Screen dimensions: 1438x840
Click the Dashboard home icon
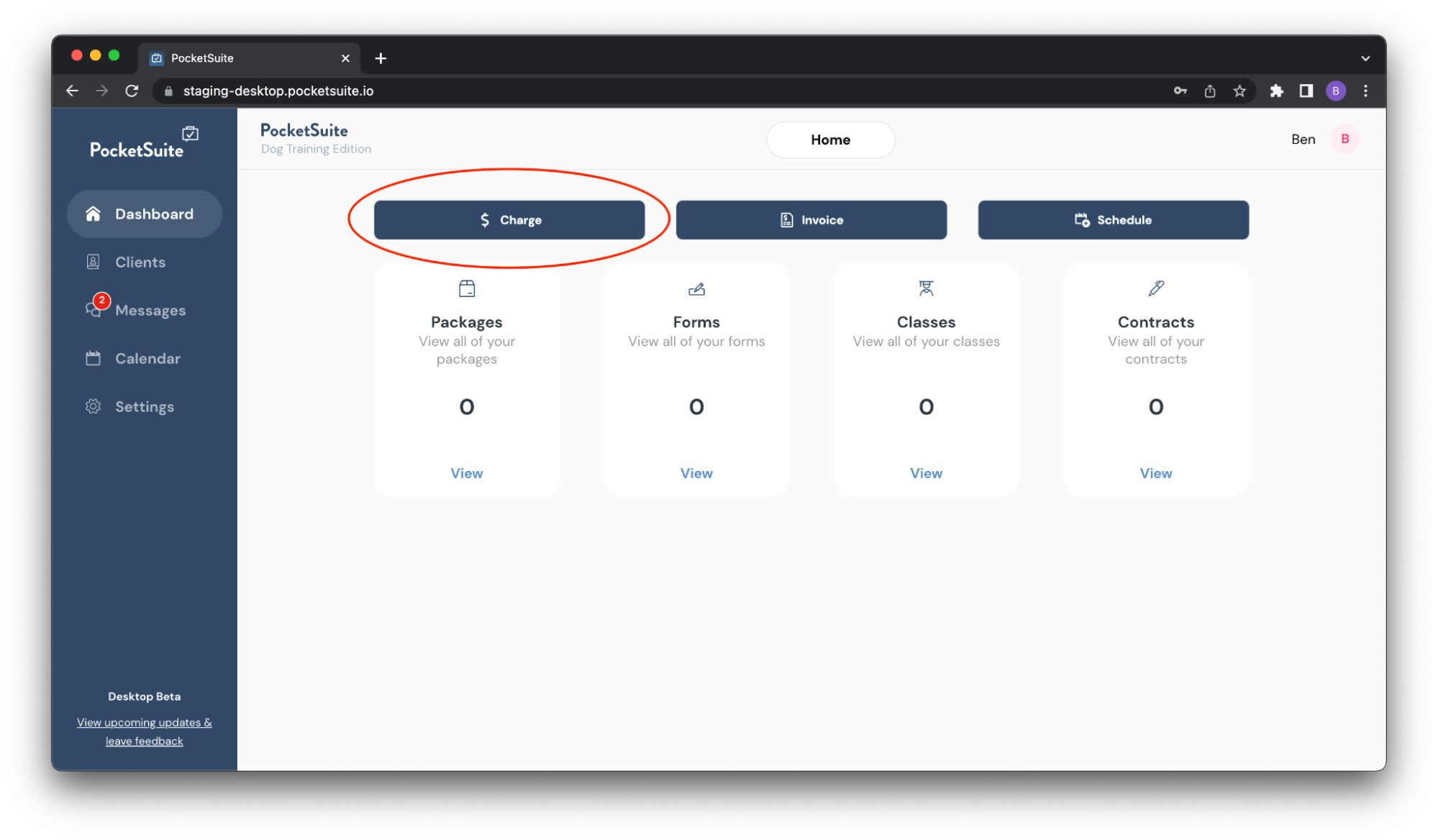pos(93,214)
